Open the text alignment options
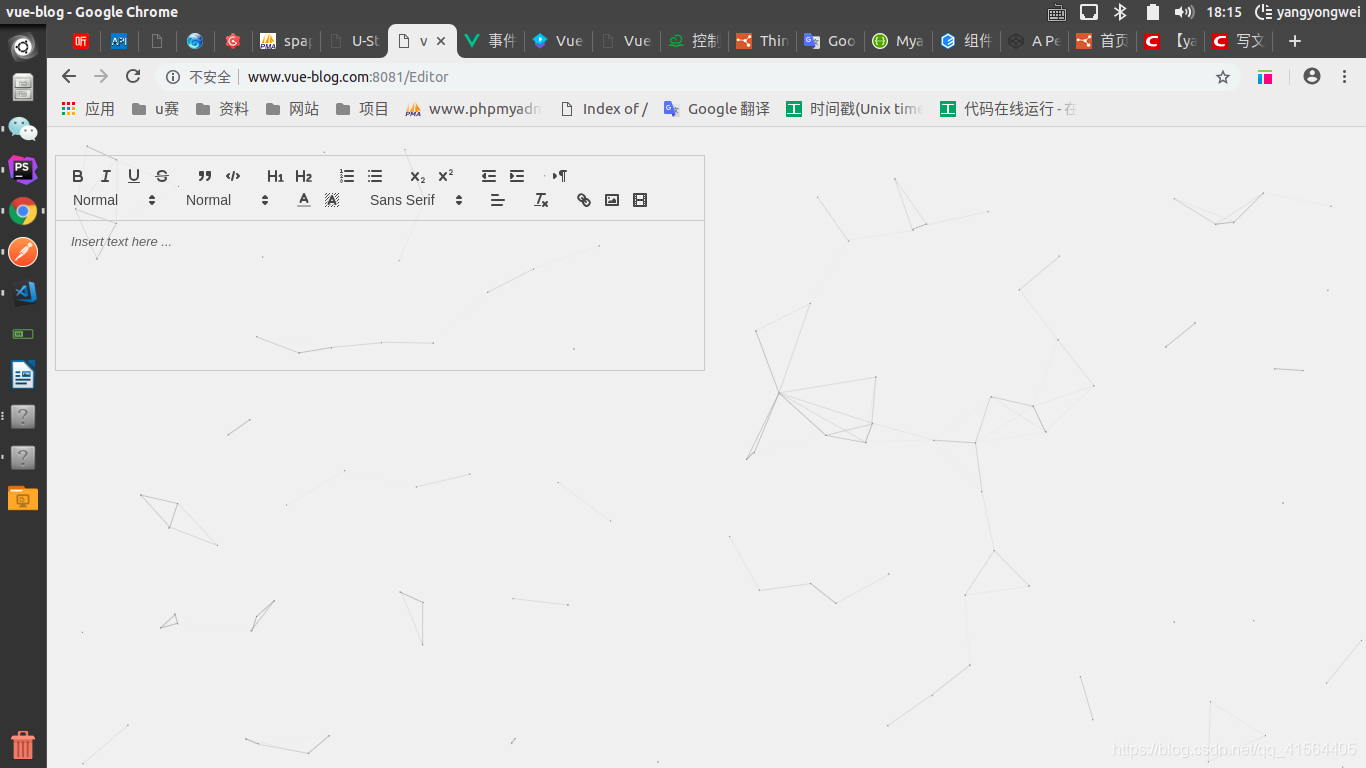1366x768 pixels. tap(498, 200)
